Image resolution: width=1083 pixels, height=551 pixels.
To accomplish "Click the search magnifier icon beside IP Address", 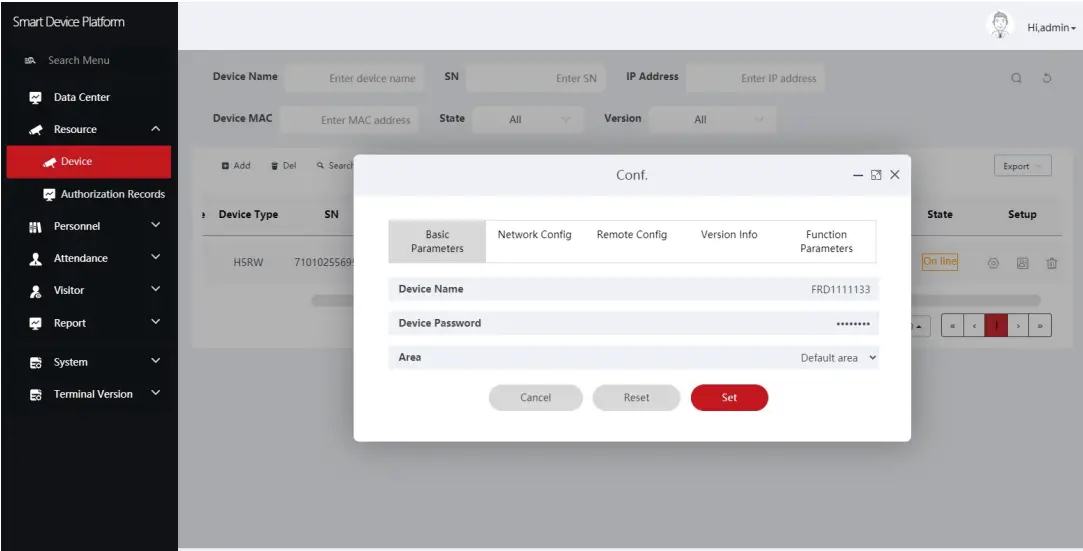I will pos(1017,78).
